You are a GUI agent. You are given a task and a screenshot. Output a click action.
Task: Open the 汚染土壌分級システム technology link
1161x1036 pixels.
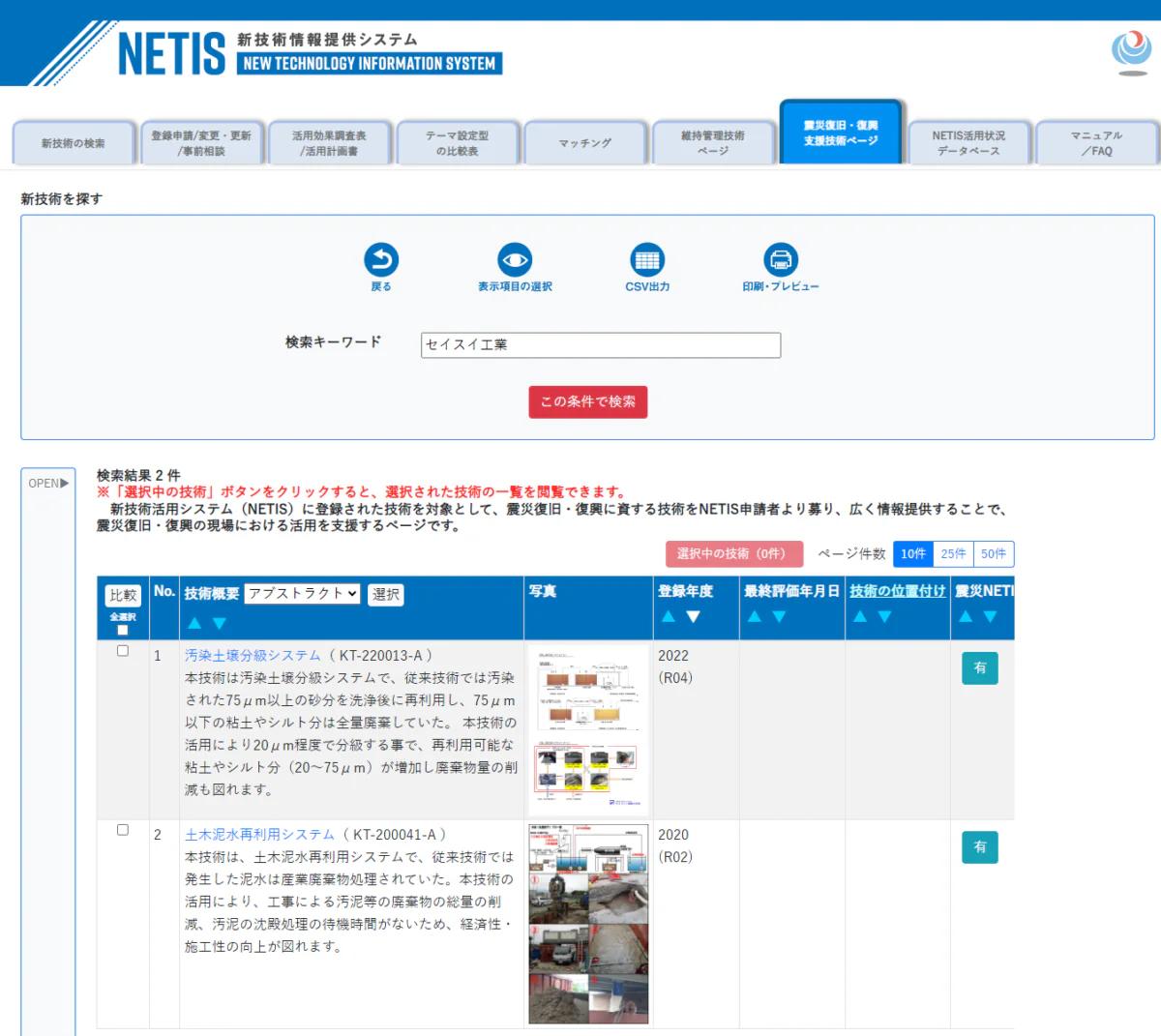tap(252, 654)
